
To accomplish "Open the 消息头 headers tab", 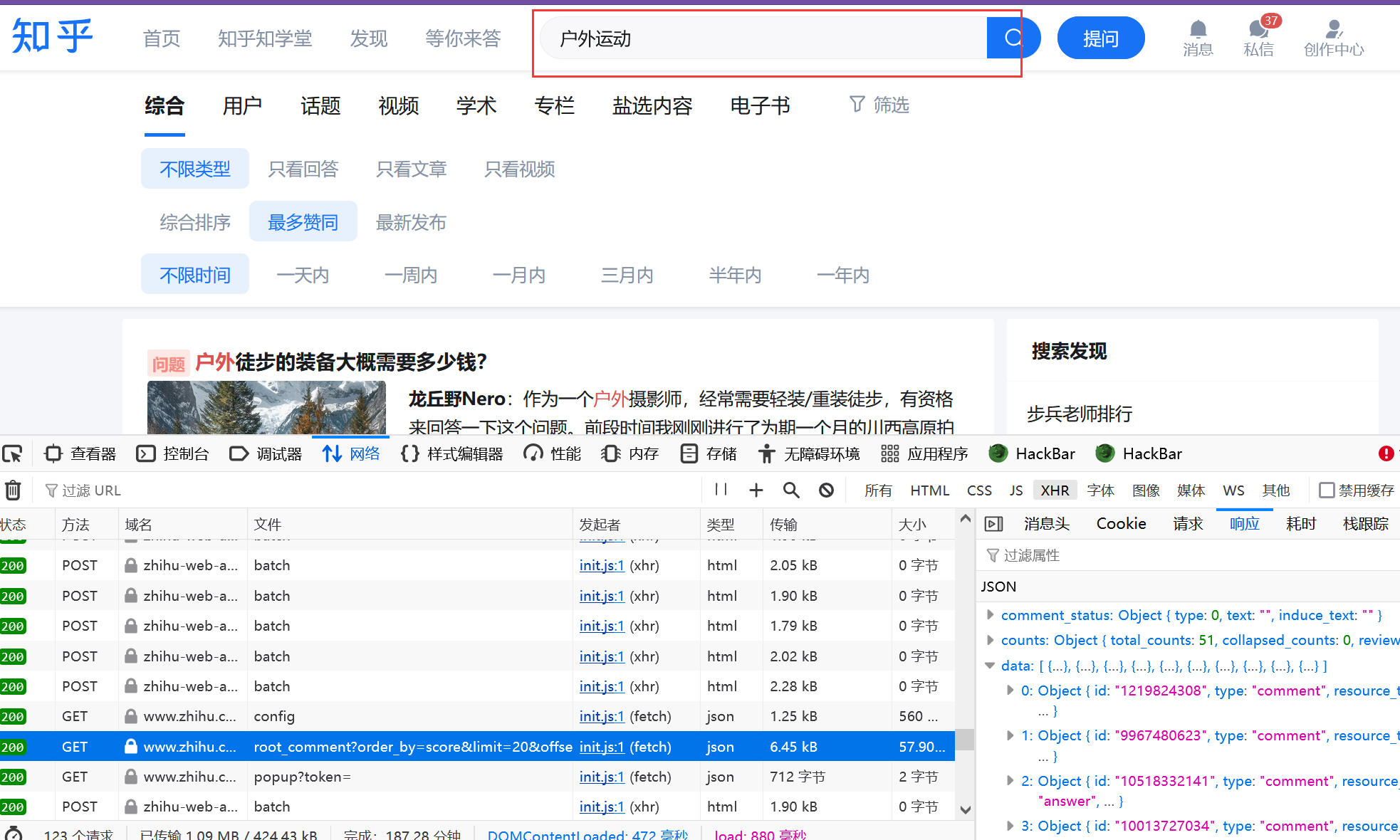I will tap(1047, 524).
